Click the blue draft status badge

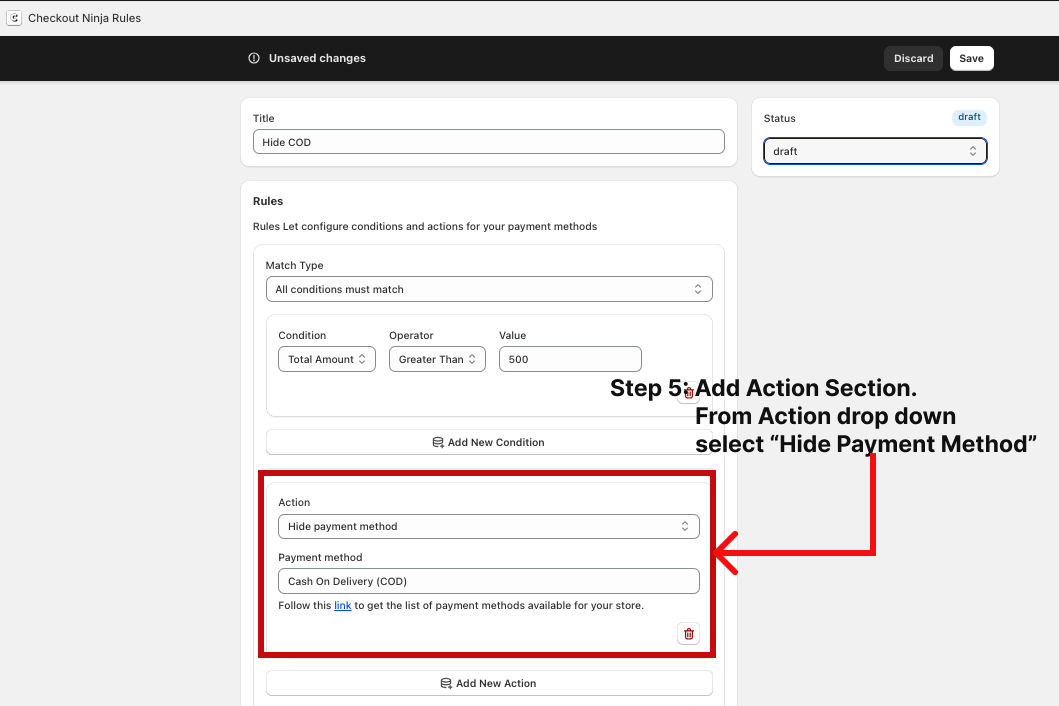pyautogui.click(x=969, y=117)
